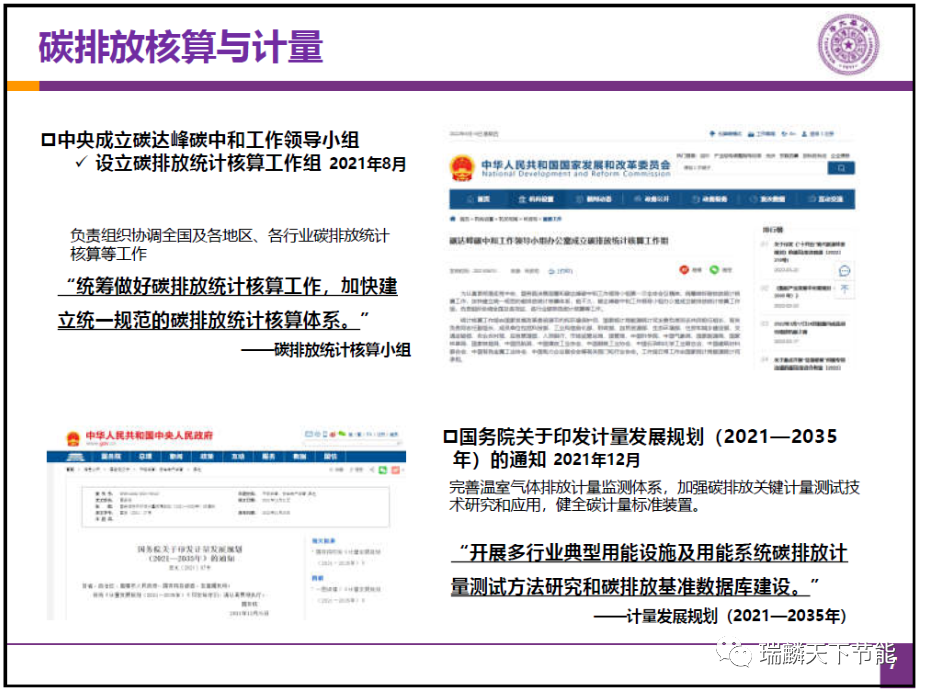
Task: Click the bullet 国务院关于印发计量发展规划 2021年12月
Action: [640, 448]
